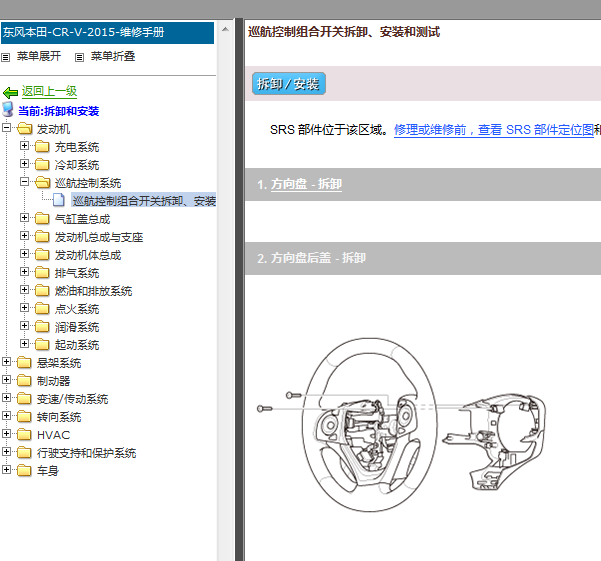Expand the 变速/传动系统 node
Screen dimensions: 601x561
[6, 397]
